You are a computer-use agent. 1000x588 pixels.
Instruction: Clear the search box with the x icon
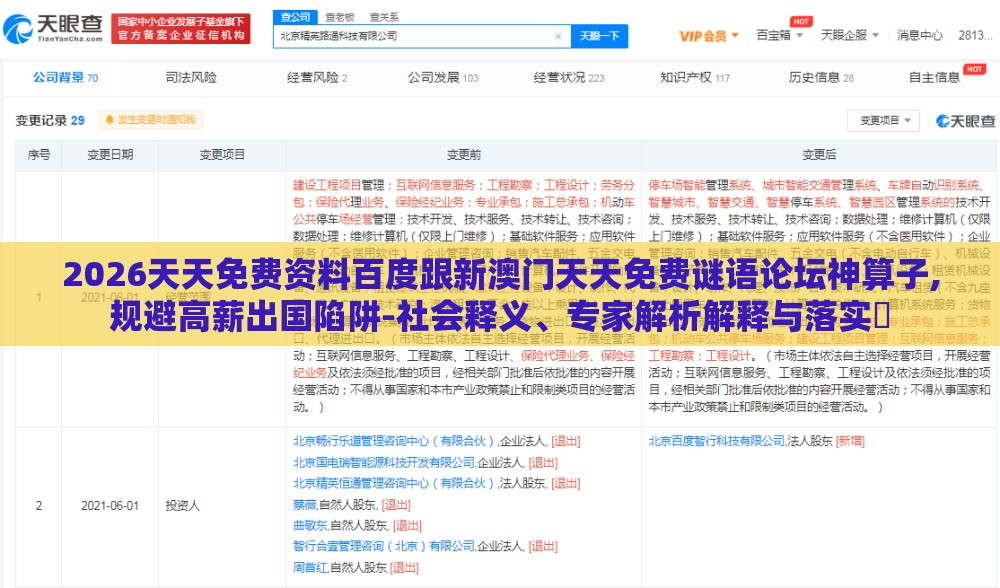coord(558,36)
